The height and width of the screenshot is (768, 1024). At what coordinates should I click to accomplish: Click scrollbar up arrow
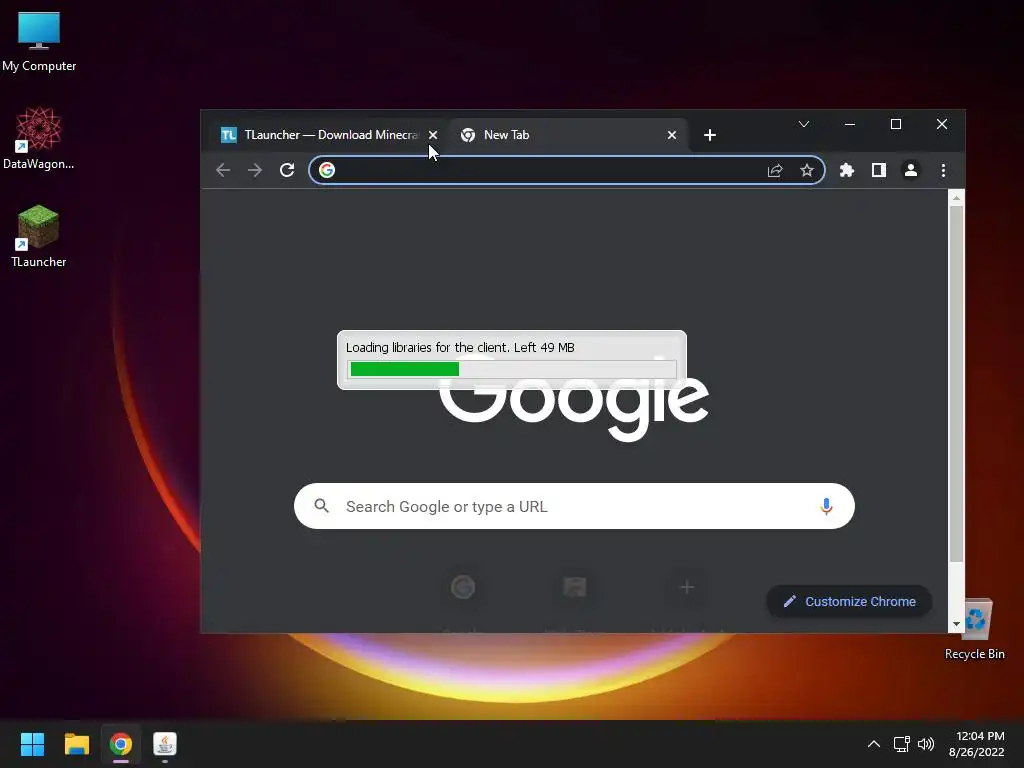click(956, 197)
